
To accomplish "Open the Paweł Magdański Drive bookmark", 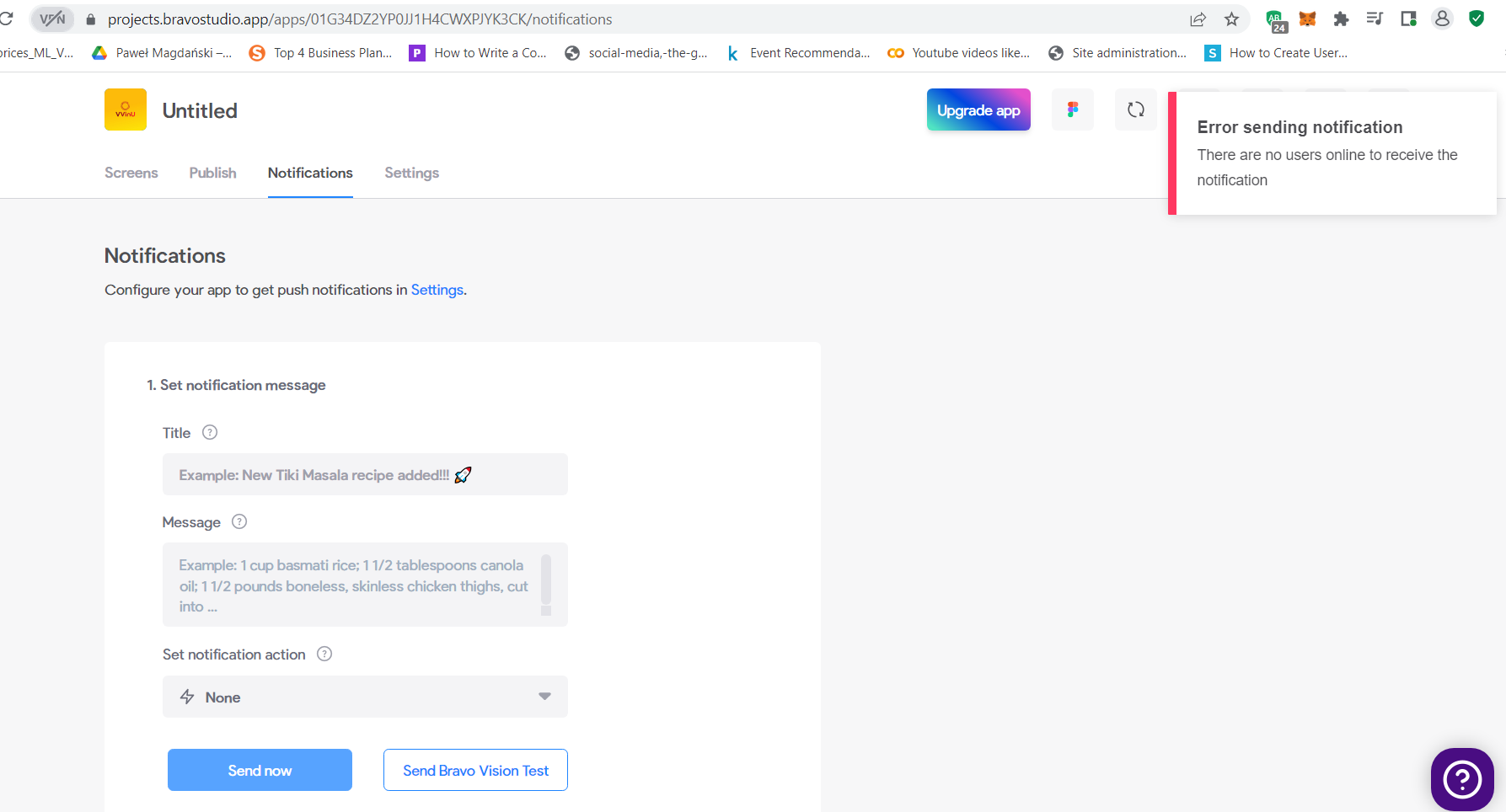I will (162, 53).
